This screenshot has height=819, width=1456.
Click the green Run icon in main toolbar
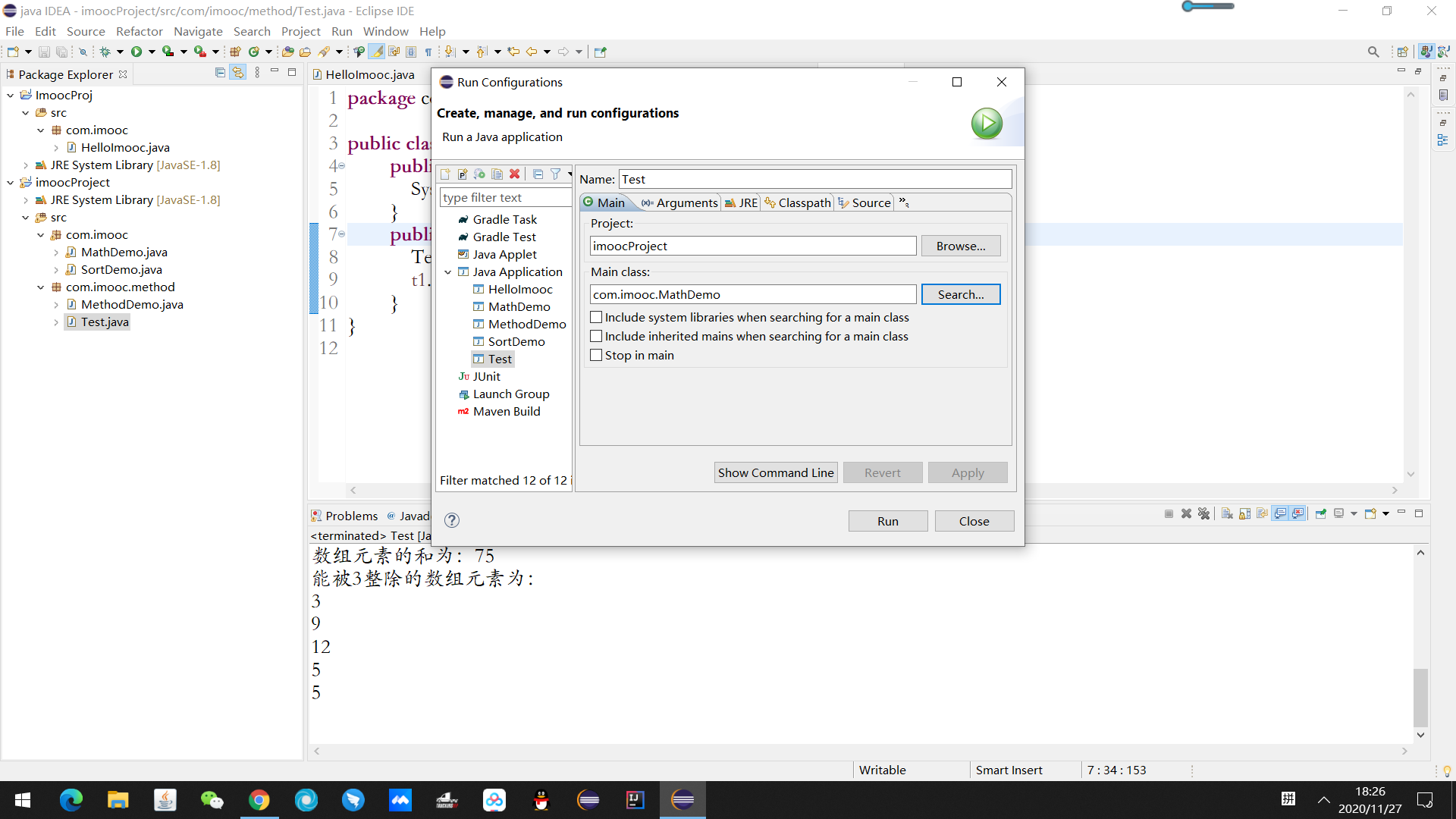(x=136, y=52)
